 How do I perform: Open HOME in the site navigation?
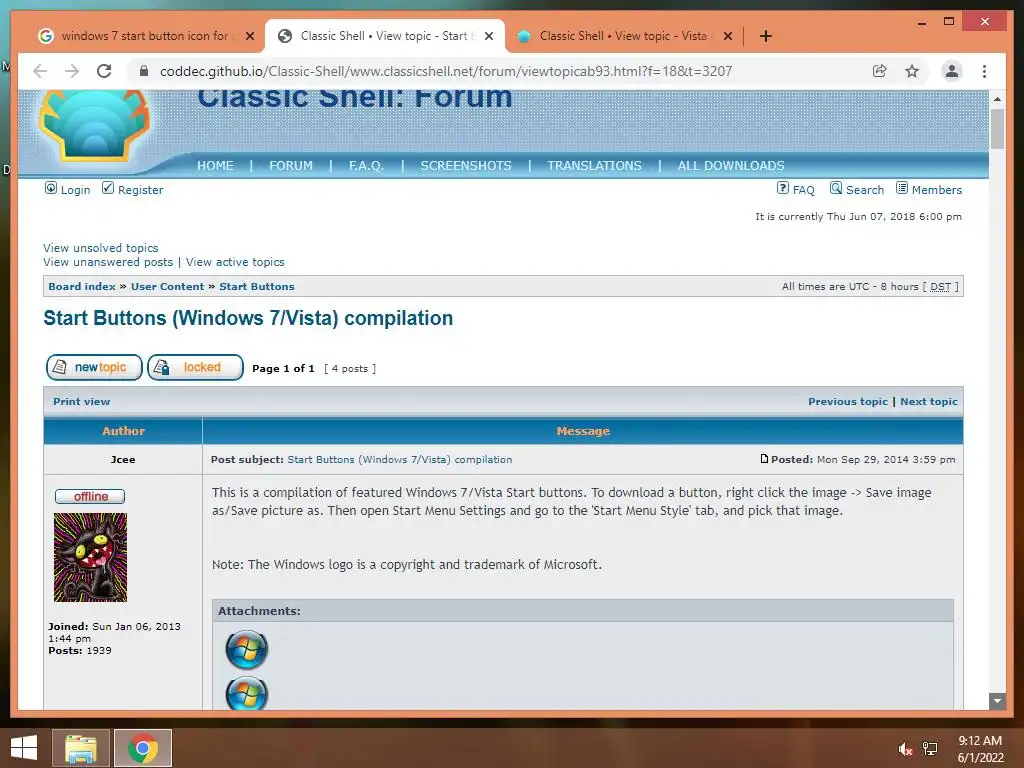(x=215, y=166)
